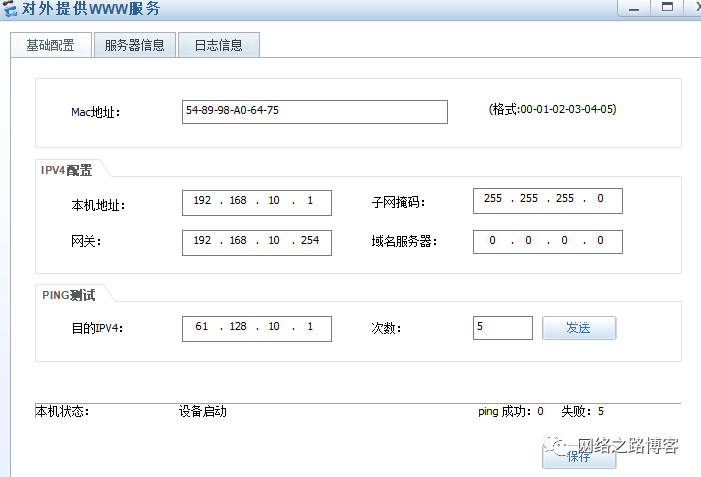Click the IPV4配置 section header
Viewport: 701px width, 477px height.
click(67, 170)
